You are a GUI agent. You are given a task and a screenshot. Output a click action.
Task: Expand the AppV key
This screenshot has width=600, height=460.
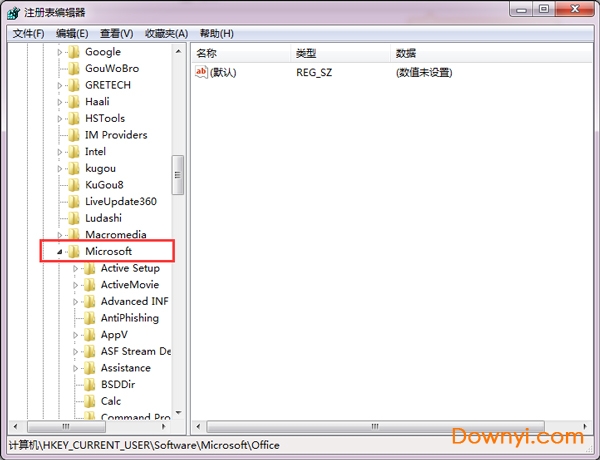click(75, 335)
